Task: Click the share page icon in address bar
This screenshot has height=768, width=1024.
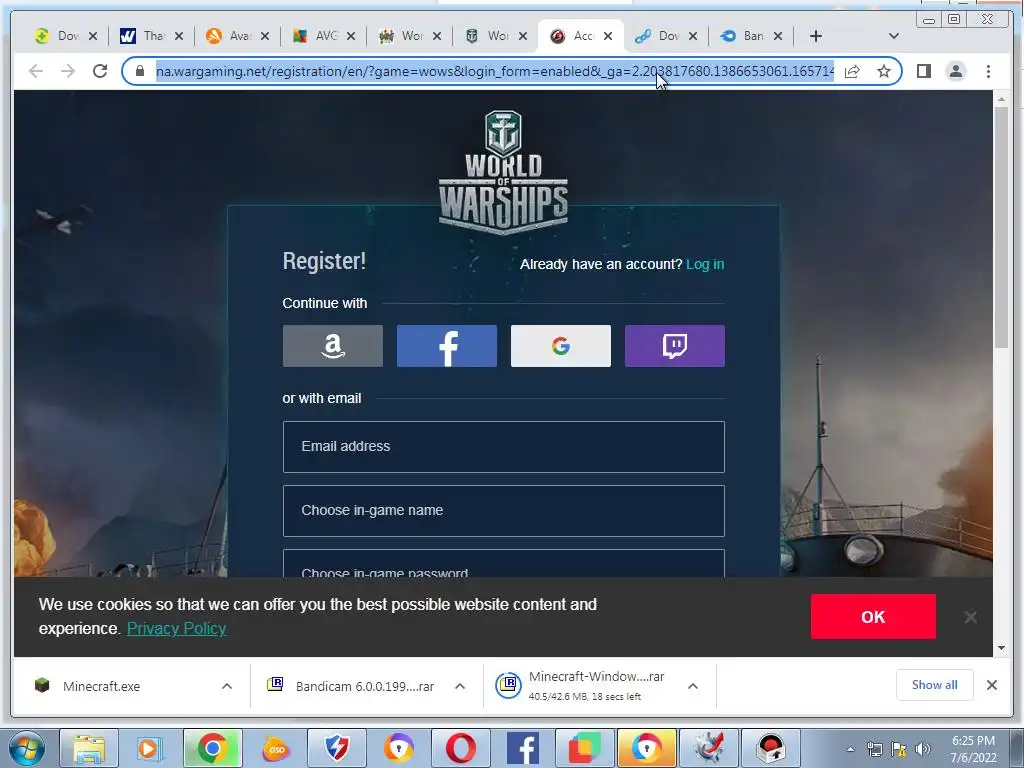Action: click(852, 71)
